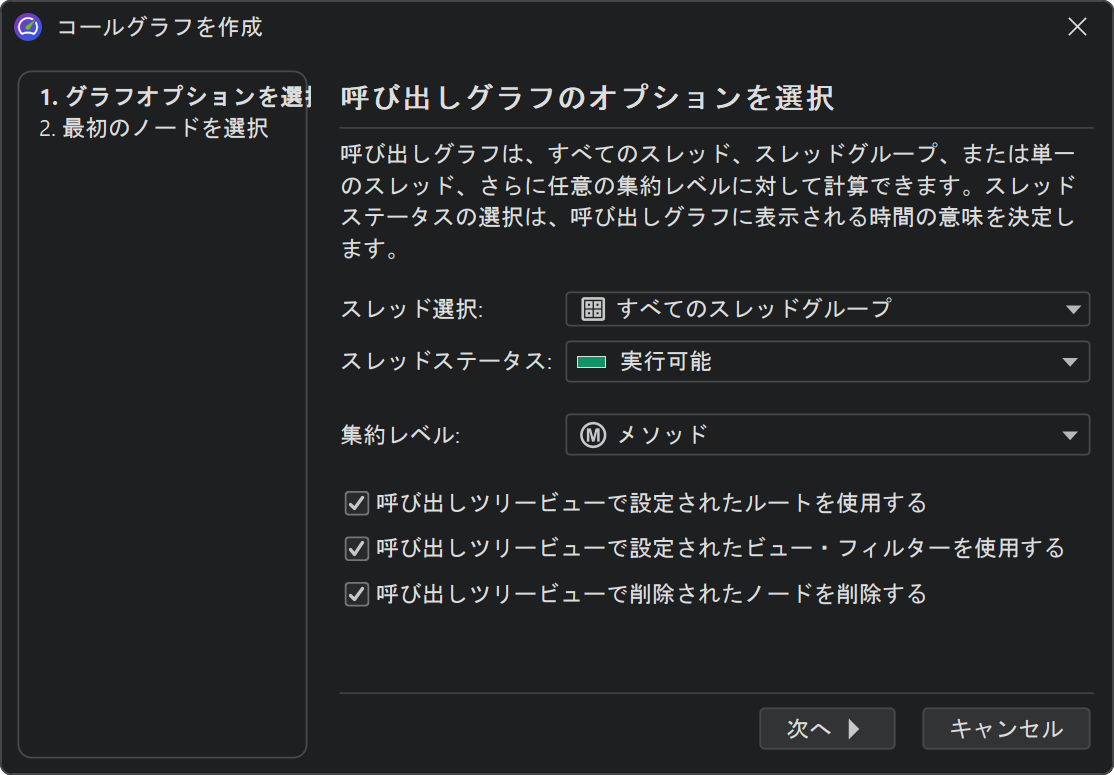The height and width of the screenshot is (775, 1114).
Task: Click the スレッドステータス: label
Action: [447, 362]
